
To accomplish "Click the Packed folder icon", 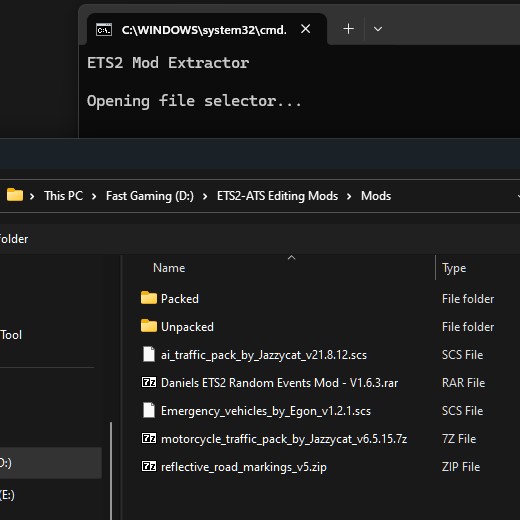I will (149, 298).
